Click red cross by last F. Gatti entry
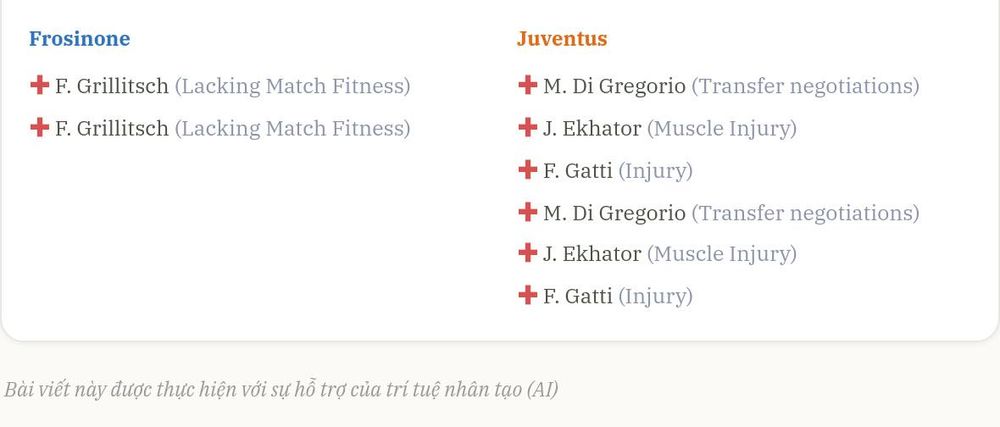The height and width of the screenshot is (427, 1000). [x=527, y=295]
